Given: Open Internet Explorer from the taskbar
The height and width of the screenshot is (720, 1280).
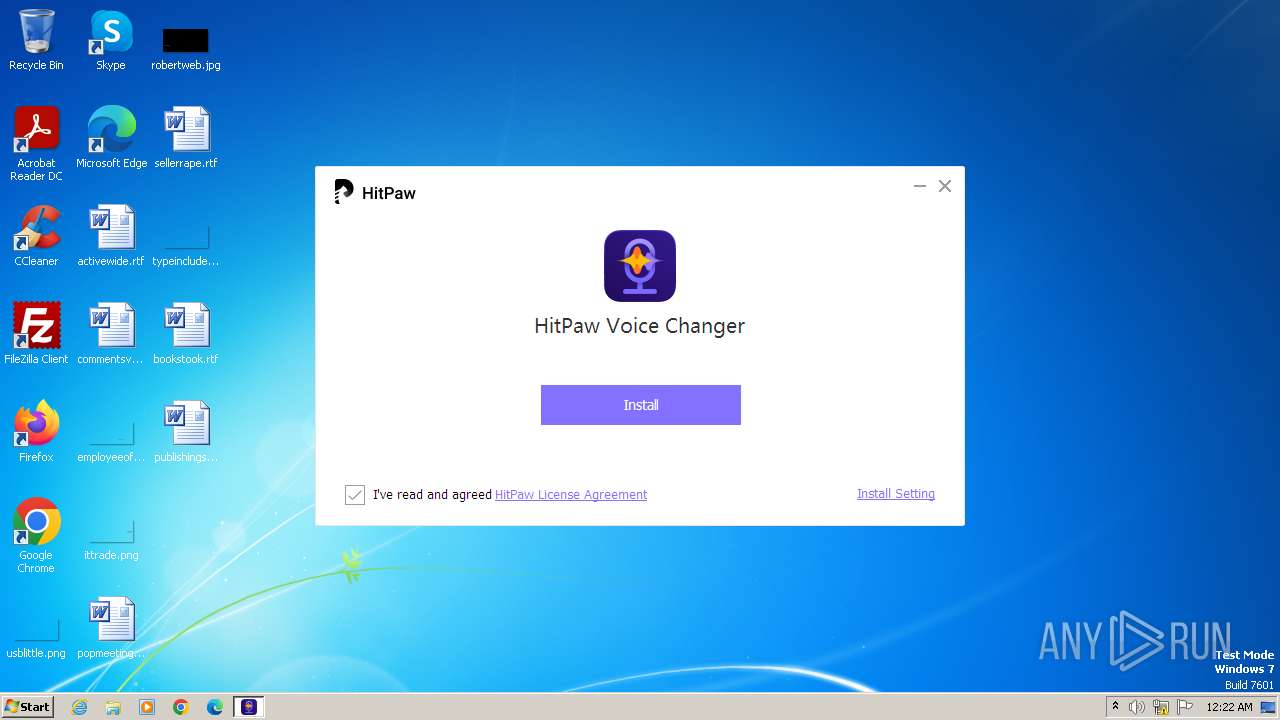Looking at the screenshot, I should (79, 707).
